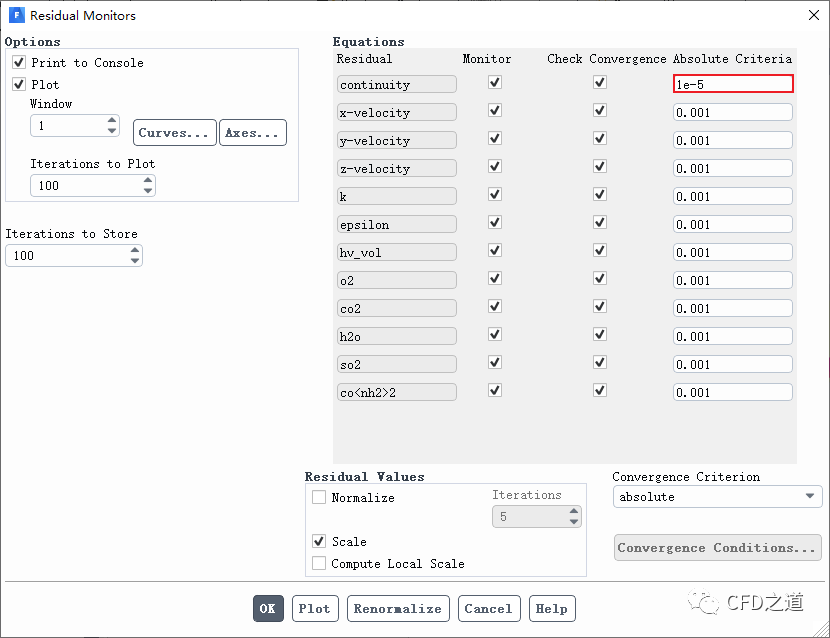This screenshot has width=830, height=638.
Task: Close the Residual Monitors dialog
Action: 811,15
